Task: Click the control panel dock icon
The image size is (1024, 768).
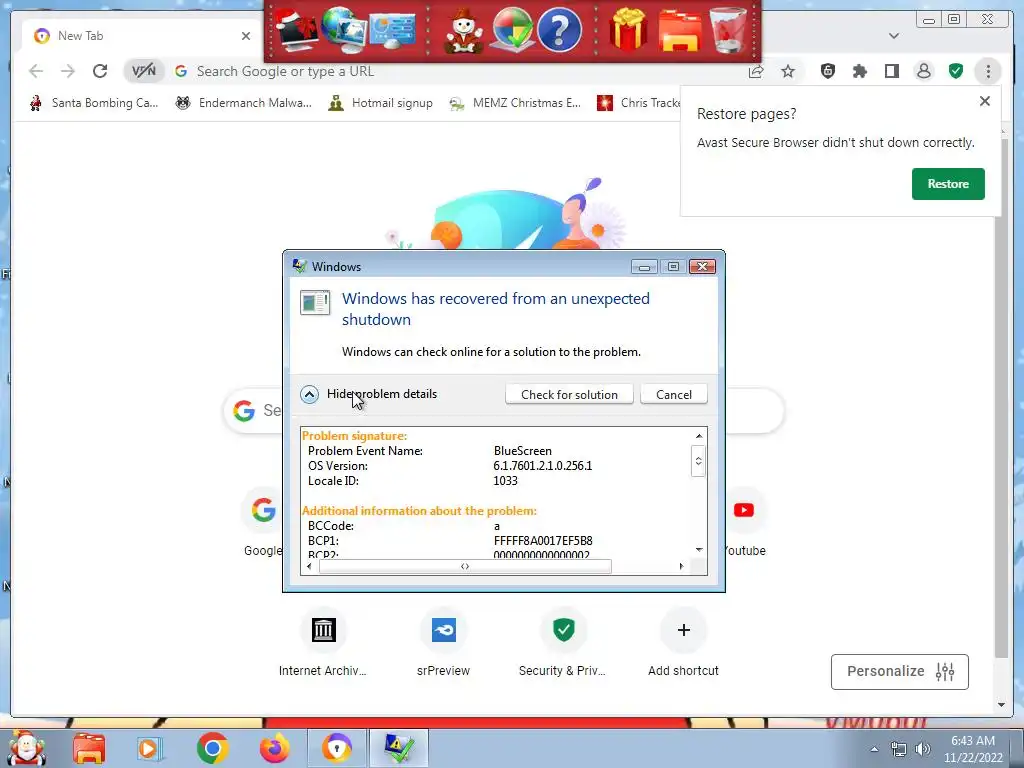Action: pyautogui.click(x=392, y=31)
